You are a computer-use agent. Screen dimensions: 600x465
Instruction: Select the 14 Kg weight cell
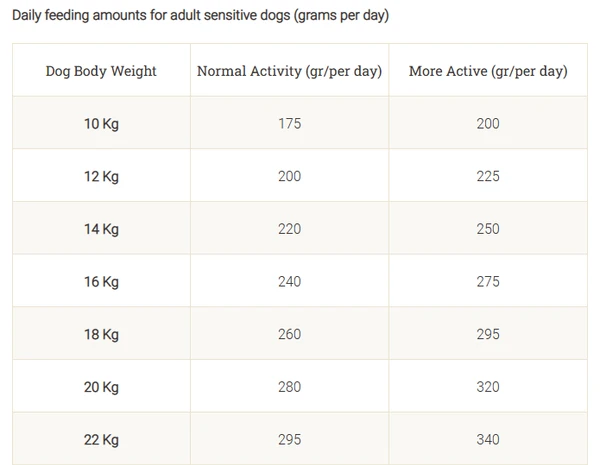(101, 229)
